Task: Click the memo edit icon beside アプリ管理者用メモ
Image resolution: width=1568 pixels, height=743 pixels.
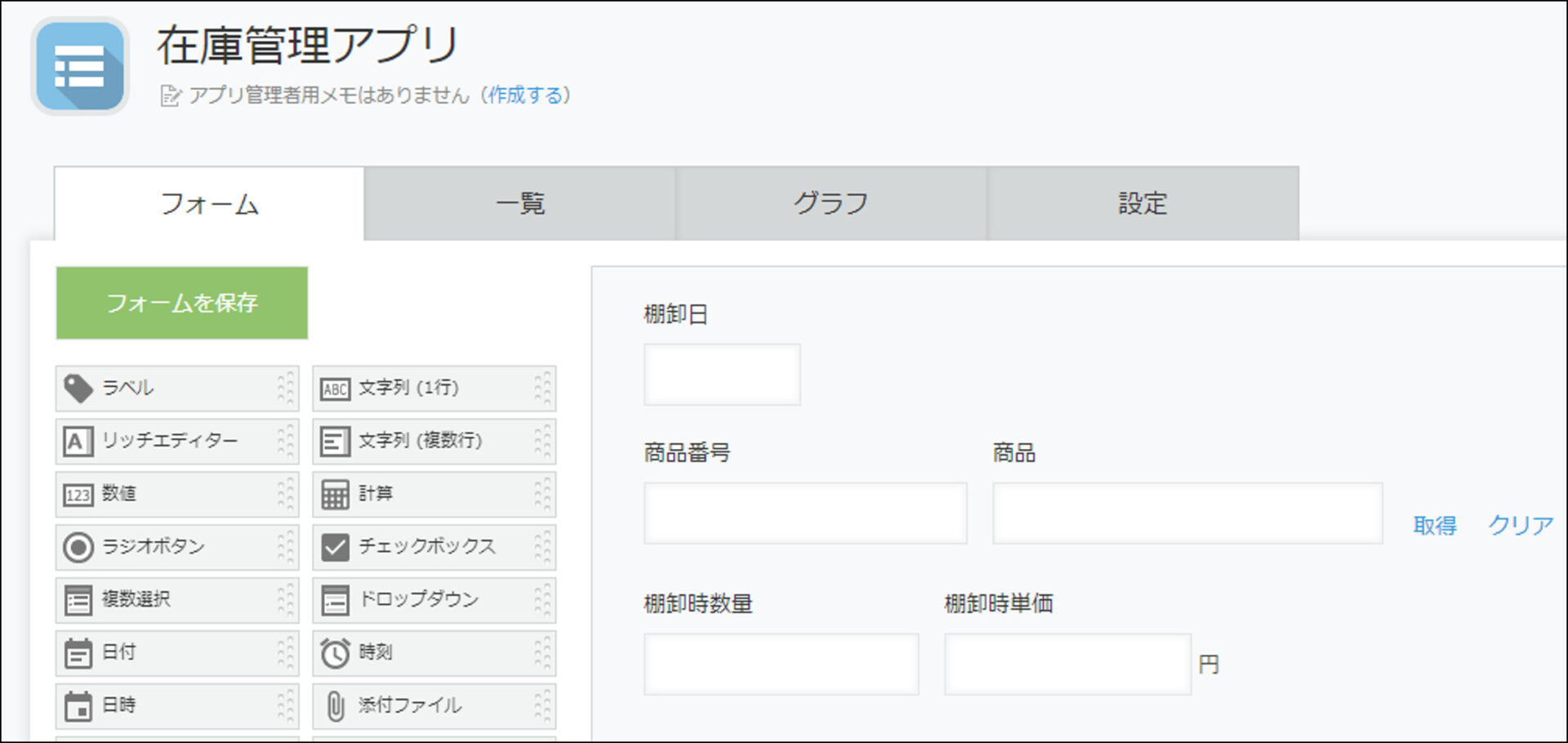Action: [x=170, y=96]
